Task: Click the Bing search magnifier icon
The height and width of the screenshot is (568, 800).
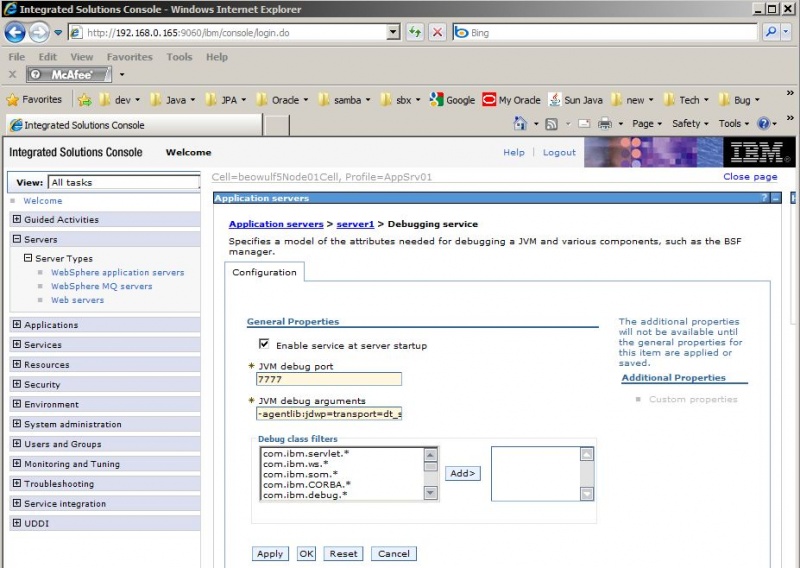Action: [x=771, y=32]
